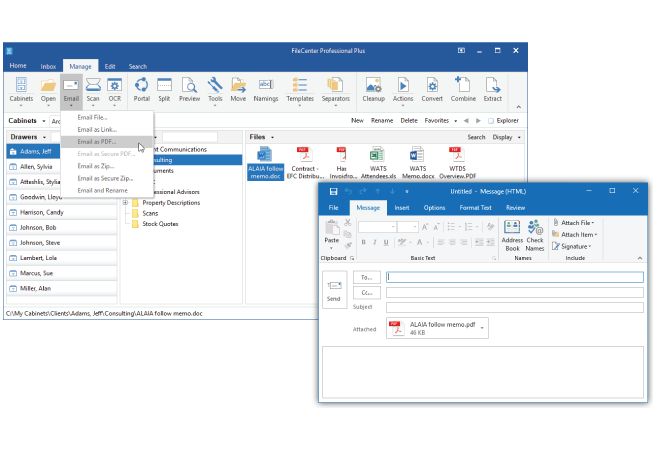Image resolution: width=654 pixels, height=456 pixels.
Task: Select the Split icon in the ribbon
Action: click(164, 89)
